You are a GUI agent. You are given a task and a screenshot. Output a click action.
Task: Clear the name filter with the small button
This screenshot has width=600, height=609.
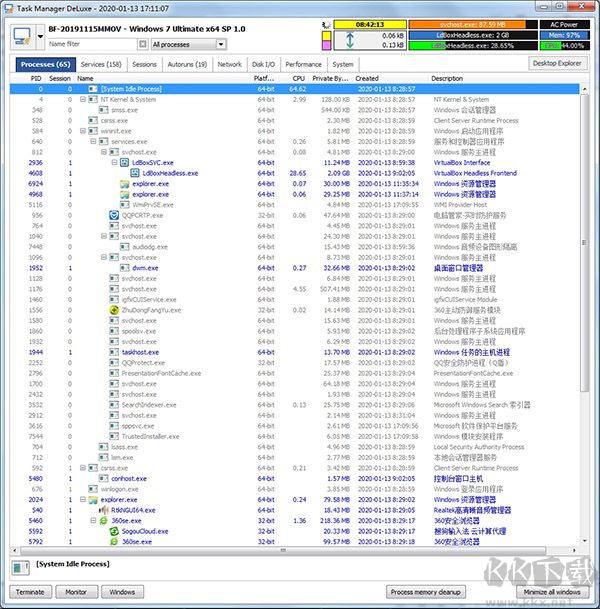coord(143,44)
